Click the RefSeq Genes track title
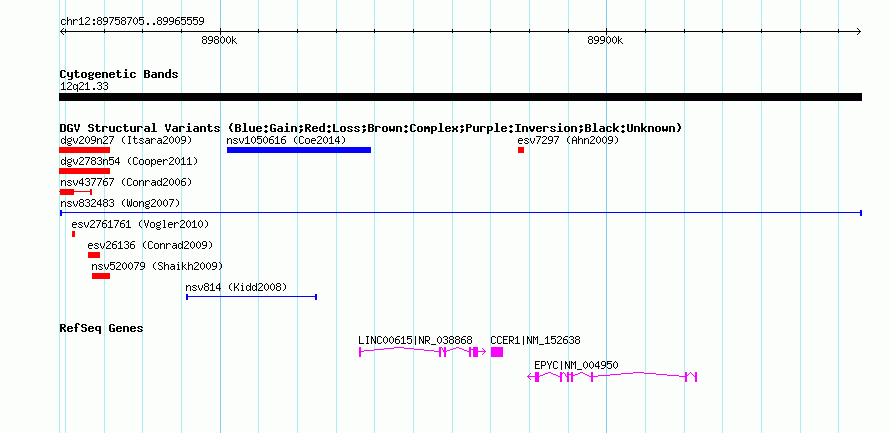The width and height of the screenshot is (890, 433). (101, 329)
